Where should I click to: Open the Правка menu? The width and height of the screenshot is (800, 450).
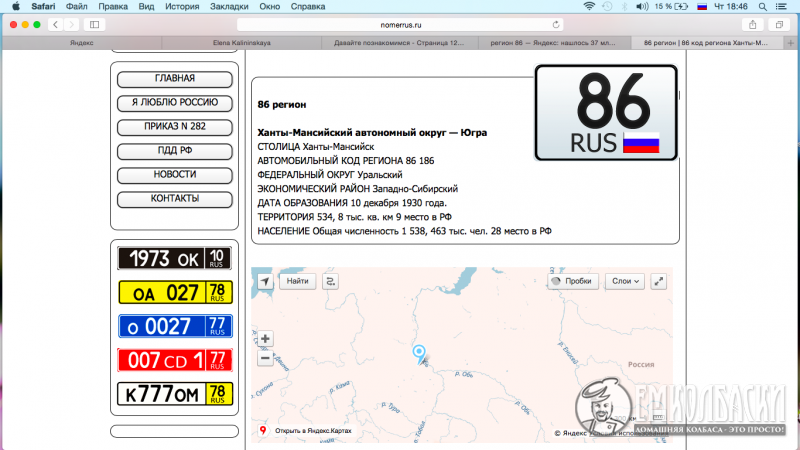coord(113,7)
